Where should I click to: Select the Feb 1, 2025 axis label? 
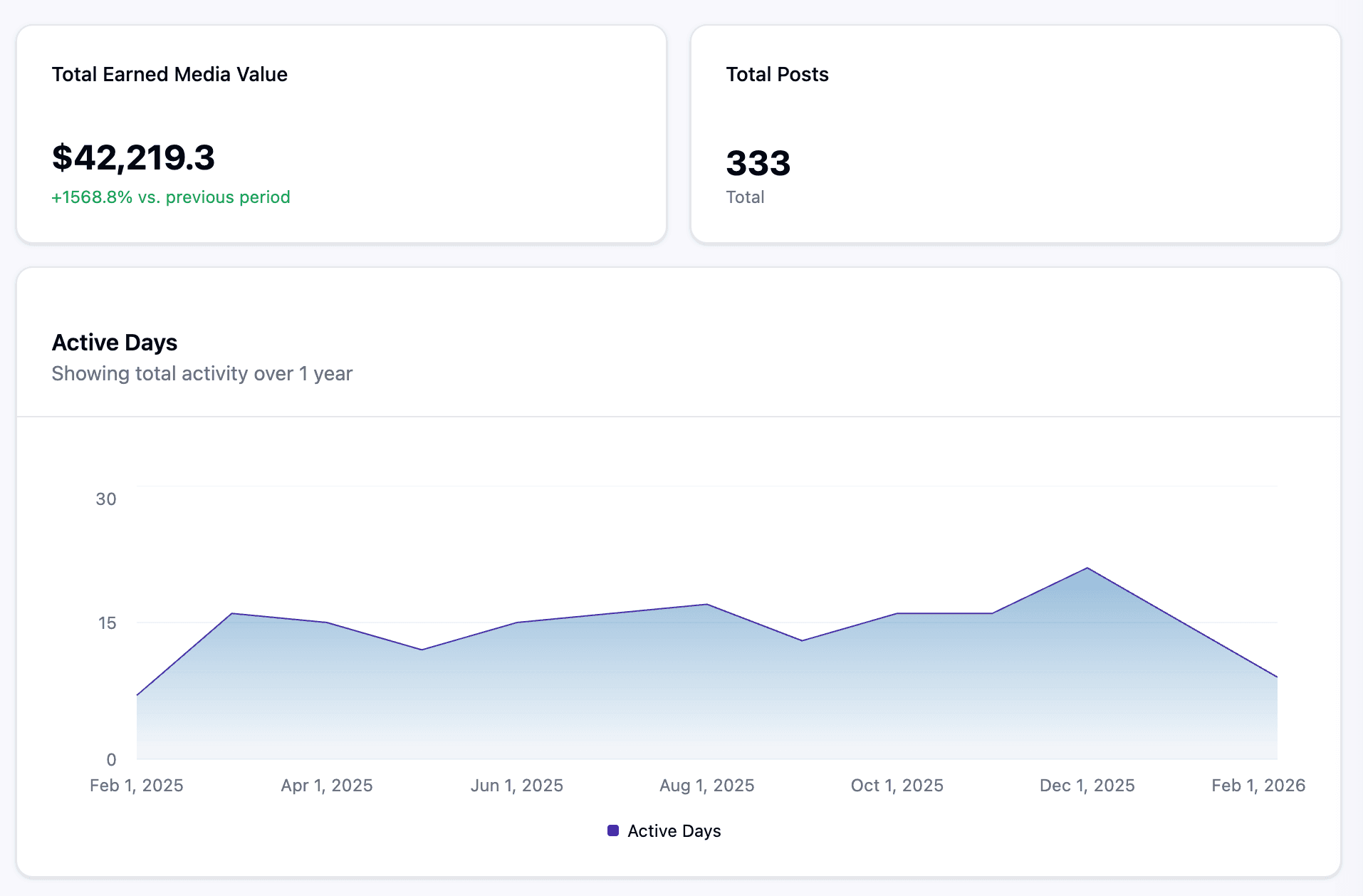coord(137,785)
